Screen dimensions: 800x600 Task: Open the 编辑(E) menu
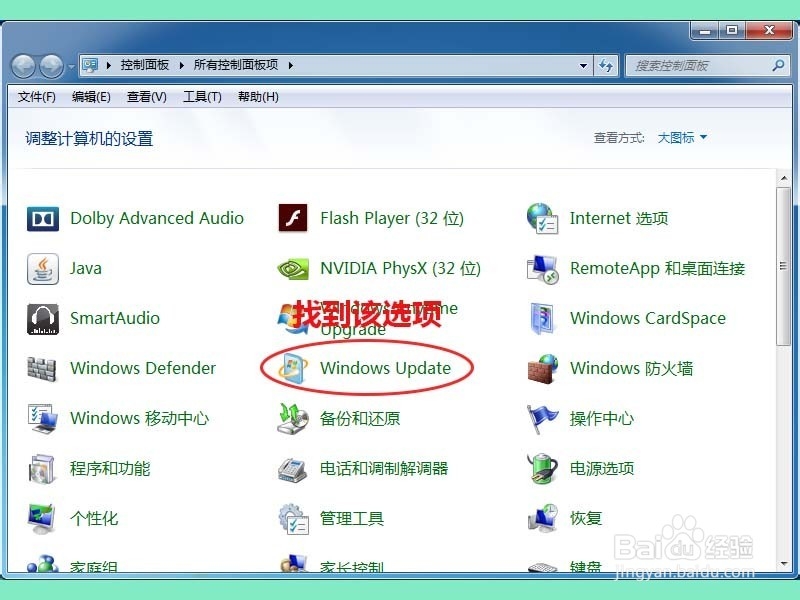pyautogui.click(x=91, y=96)
